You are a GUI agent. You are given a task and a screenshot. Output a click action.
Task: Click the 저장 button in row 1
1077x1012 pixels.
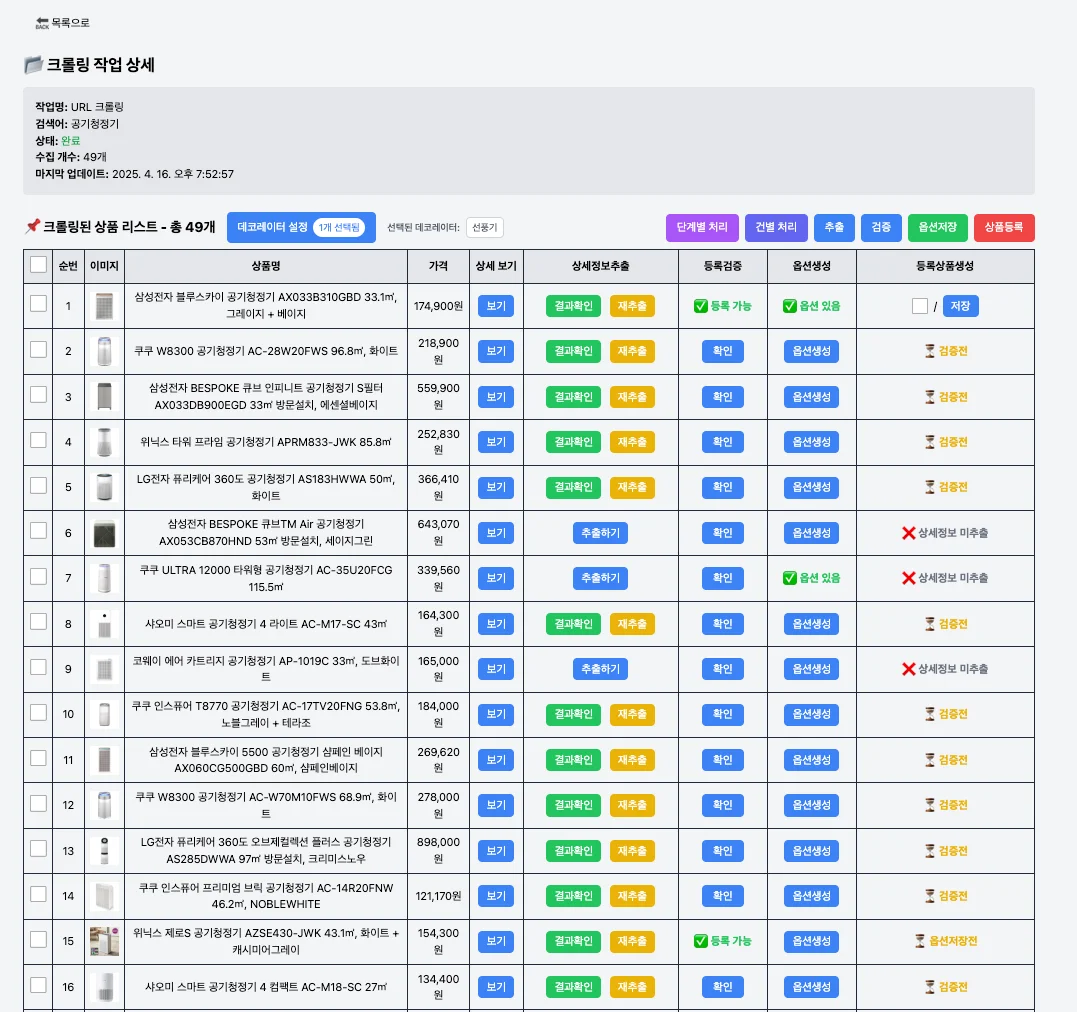(960, 306)
